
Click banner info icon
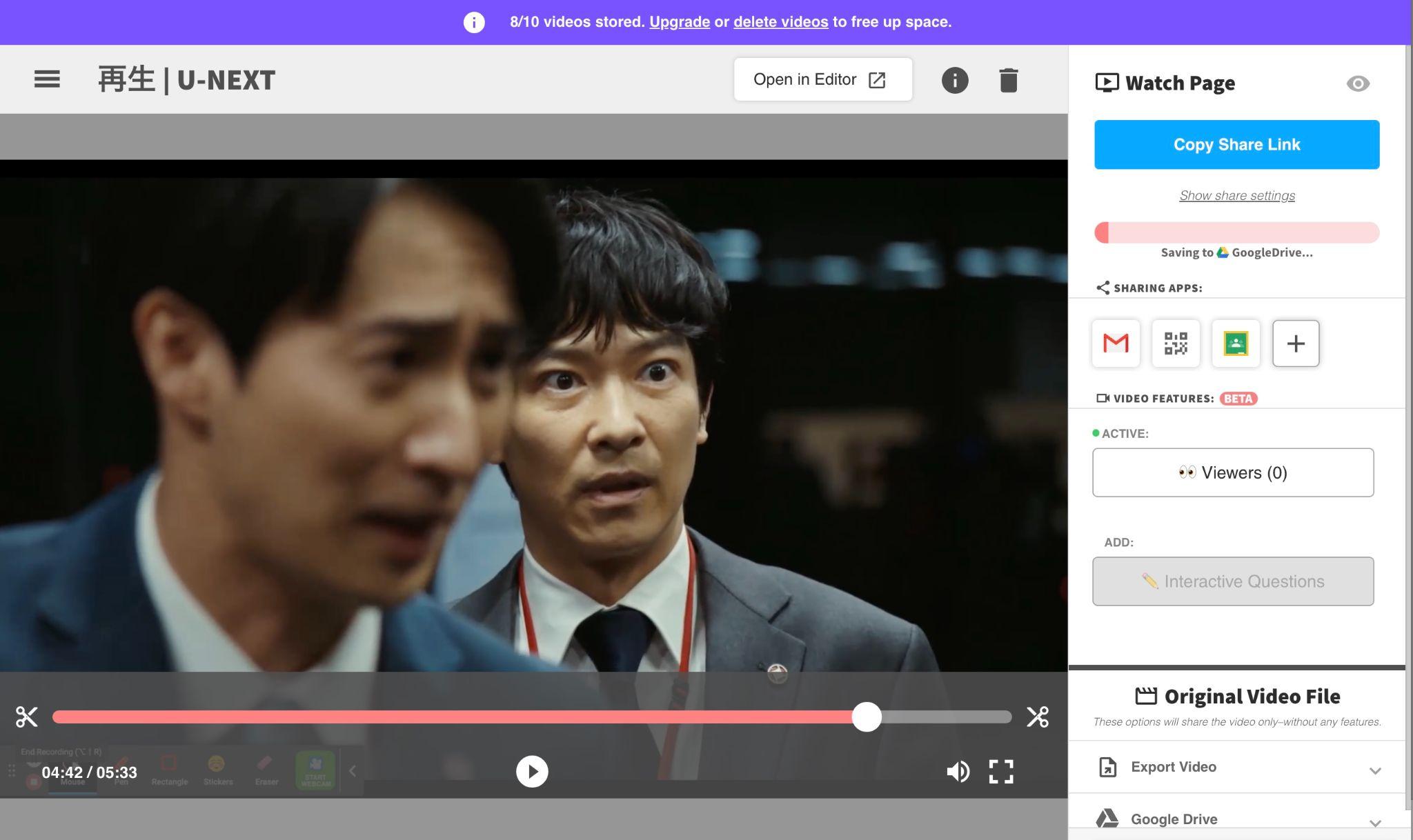[x=474, y=22]
